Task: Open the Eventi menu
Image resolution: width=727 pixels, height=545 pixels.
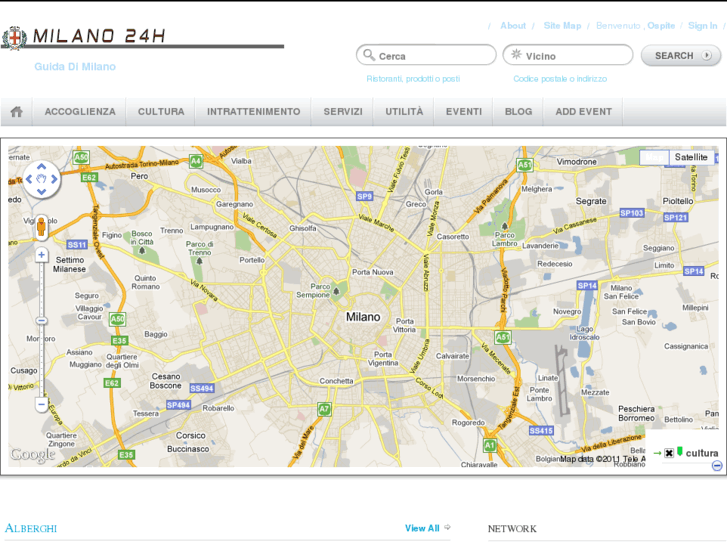Action: 464,112
